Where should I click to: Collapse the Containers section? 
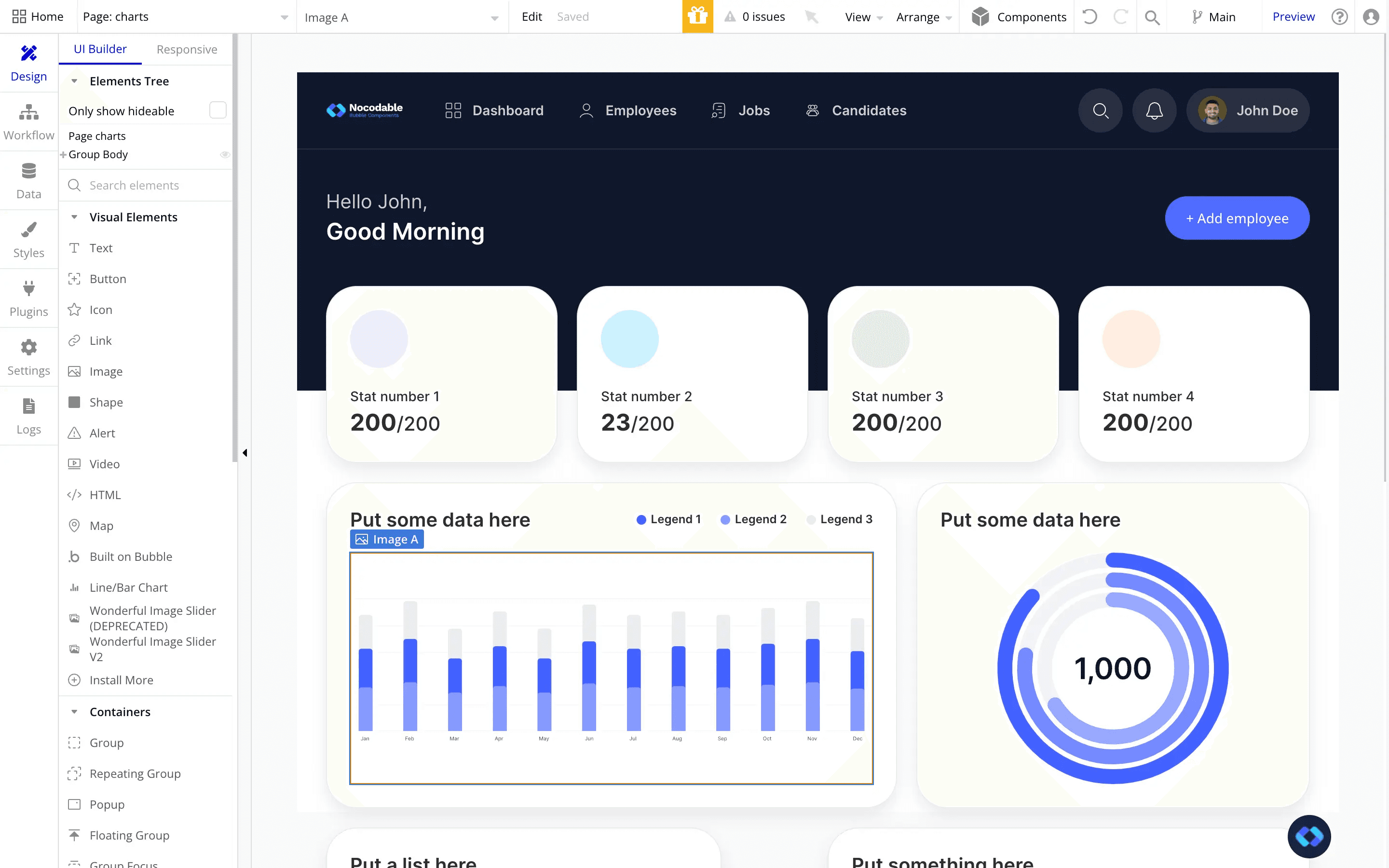coord(74,711)
